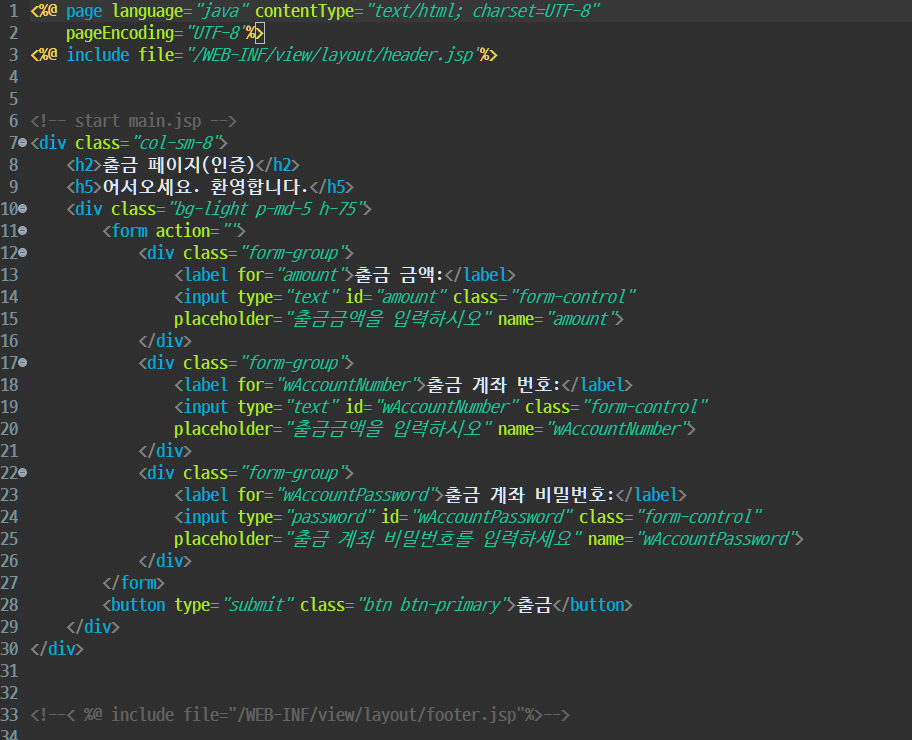Place cursor in 'pageEncoding' on line 2
This screenshot has height=740, width=912.
[x=120, y=33]
